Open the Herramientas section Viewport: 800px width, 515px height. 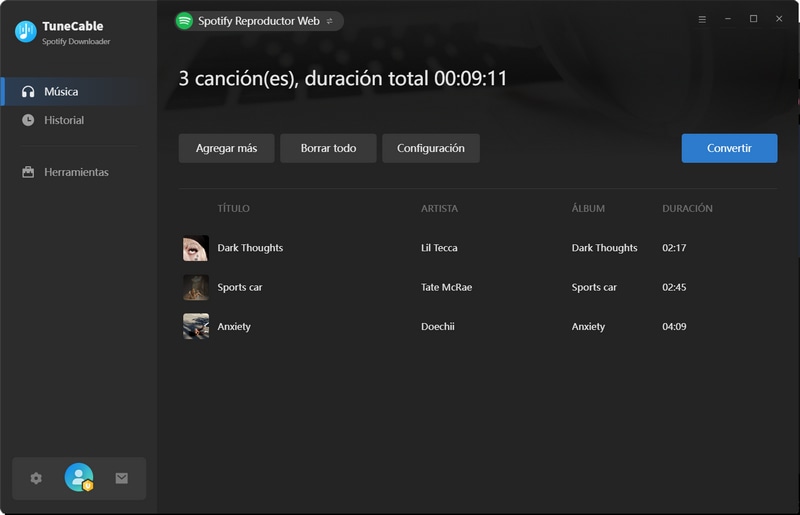(76, 172)
